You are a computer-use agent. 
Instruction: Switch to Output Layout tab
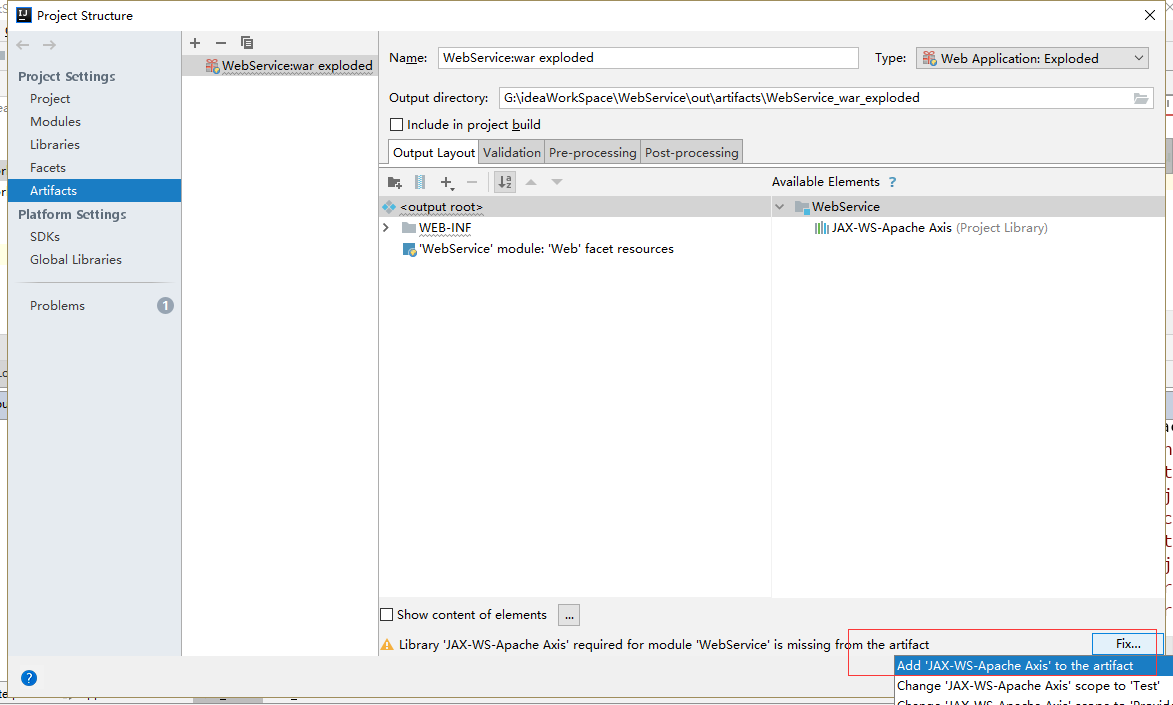(434, 153)
